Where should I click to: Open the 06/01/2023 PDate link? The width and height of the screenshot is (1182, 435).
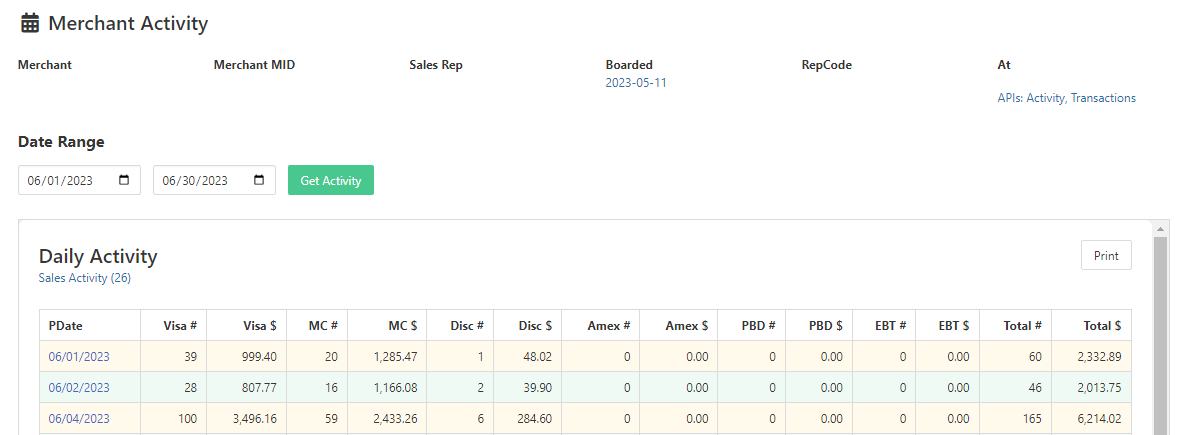79,357
